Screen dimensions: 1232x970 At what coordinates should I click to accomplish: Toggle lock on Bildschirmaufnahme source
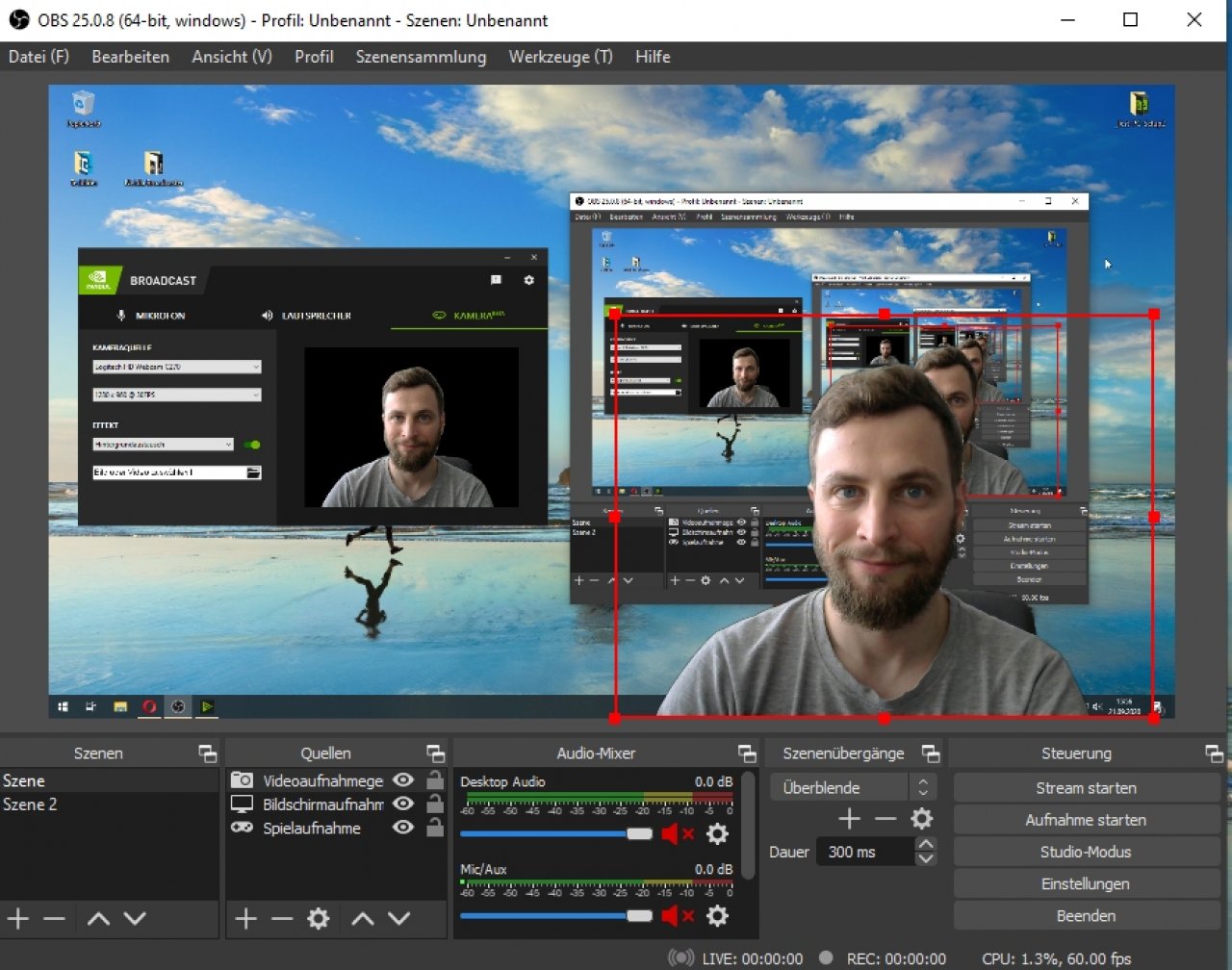(x=435, y=804)
